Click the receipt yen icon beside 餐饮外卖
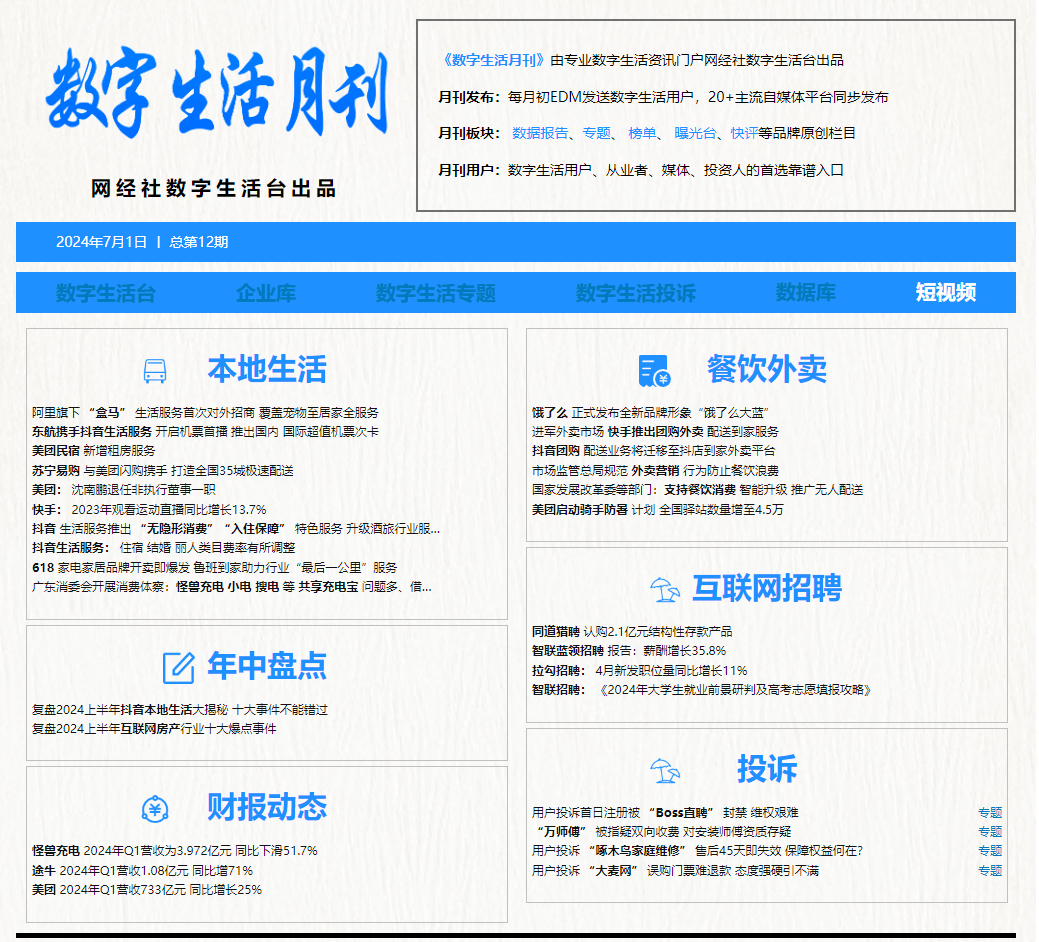The width and height of the screenshot is (1039, 942). click(654, 371)
